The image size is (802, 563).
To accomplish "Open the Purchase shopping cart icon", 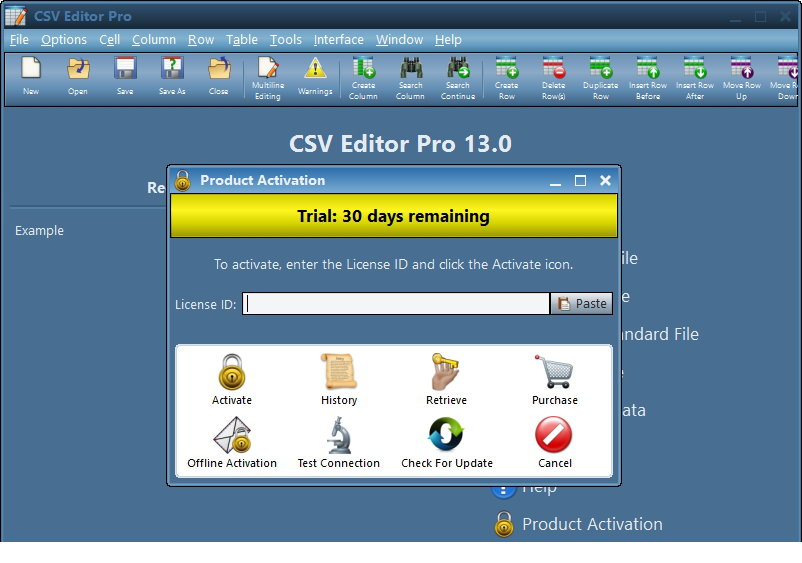I will pos(554,379).
